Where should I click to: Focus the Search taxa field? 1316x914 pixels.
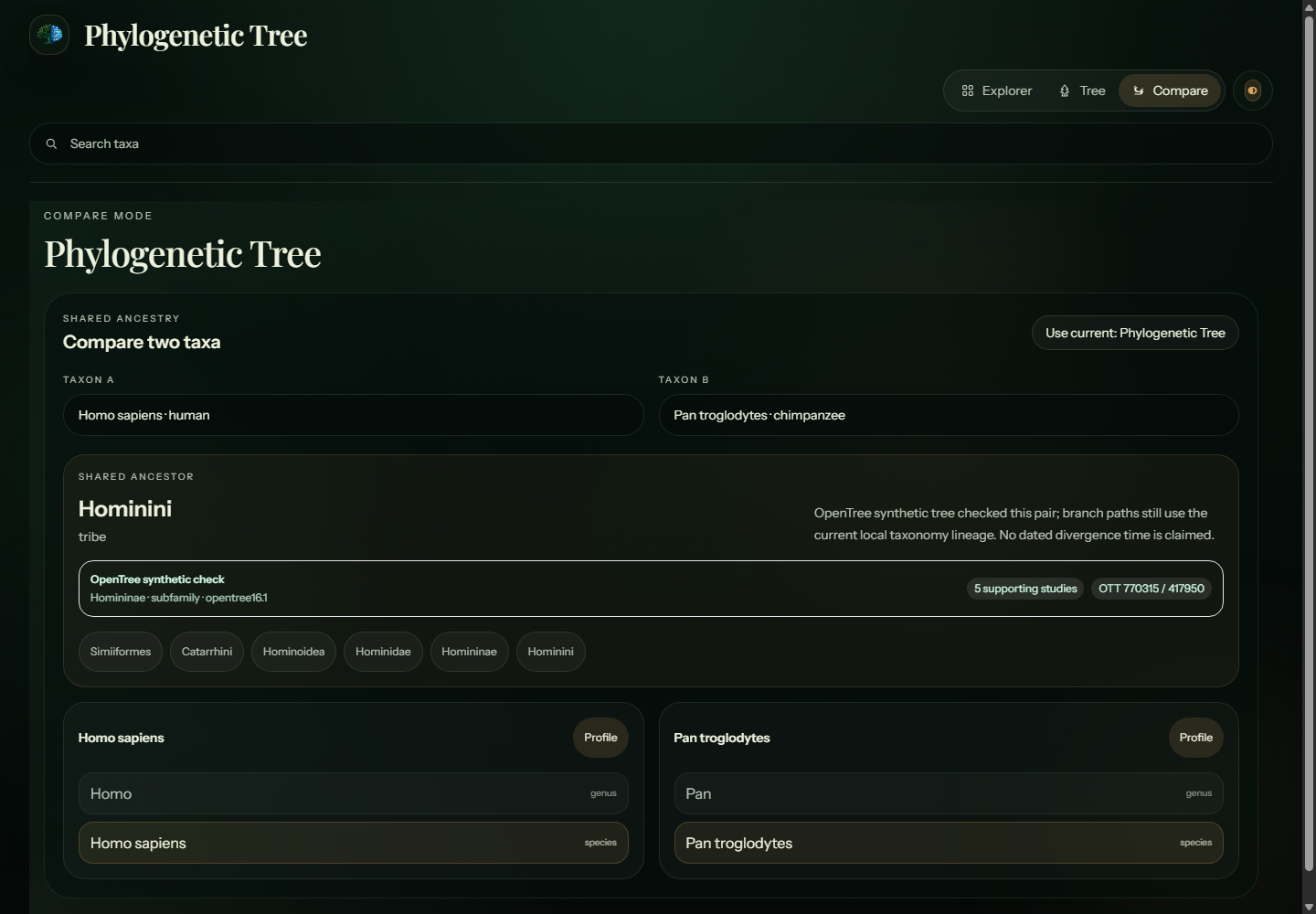pyautogui.click(x=651, y=143)
